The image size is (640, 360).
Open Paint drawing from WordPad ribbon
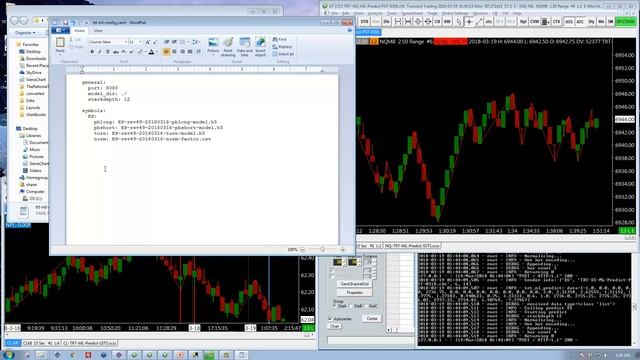point(228,47)
